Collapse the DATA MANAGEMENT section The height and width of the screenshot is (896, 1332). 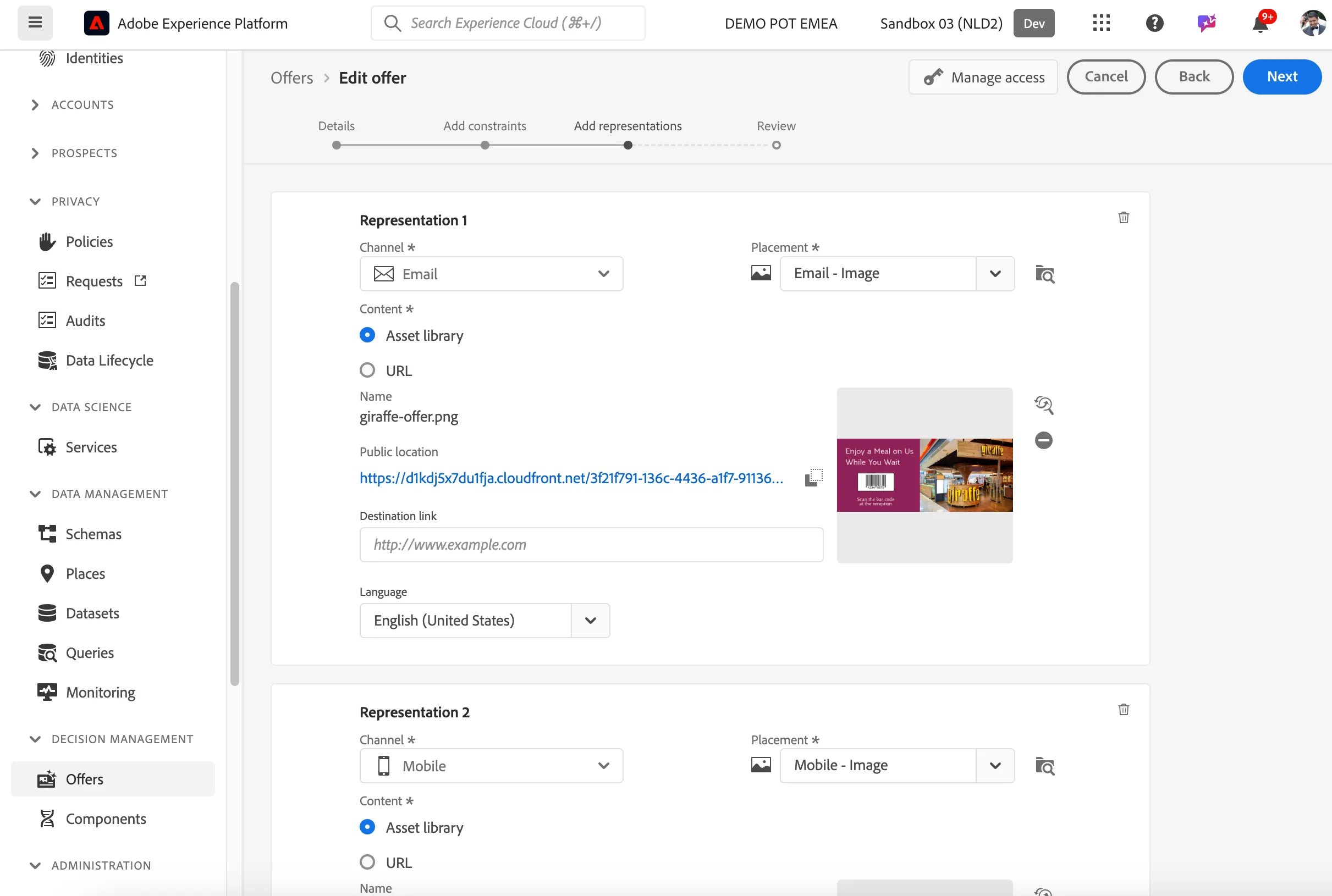(98, 494)
